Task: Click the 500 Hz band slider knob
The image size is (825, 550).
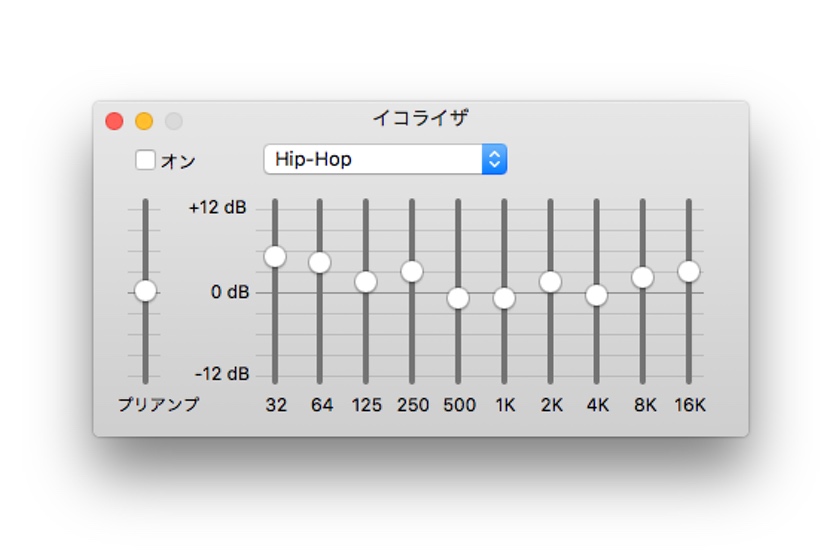Action: 458,298
